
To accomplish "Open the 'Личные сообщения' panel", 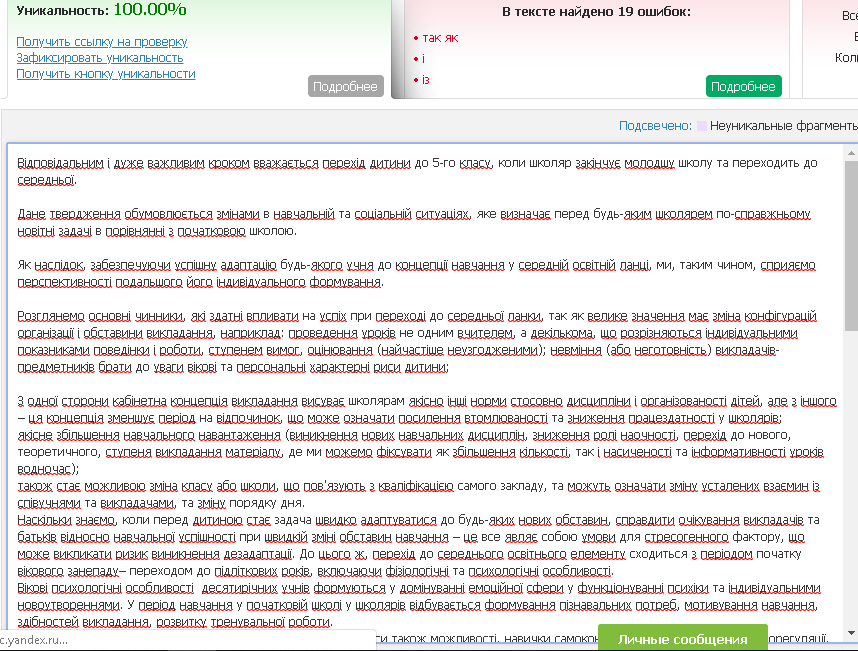I will (682, 639).
